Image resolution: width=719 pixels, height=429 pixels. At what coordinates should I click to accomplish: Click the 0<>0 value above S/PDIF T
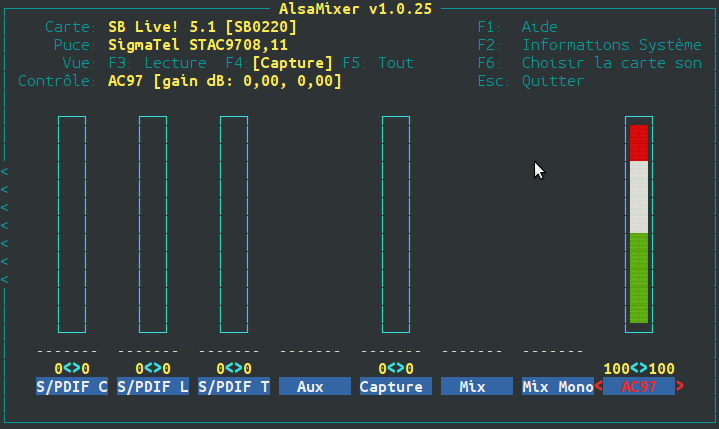(234, 368)
